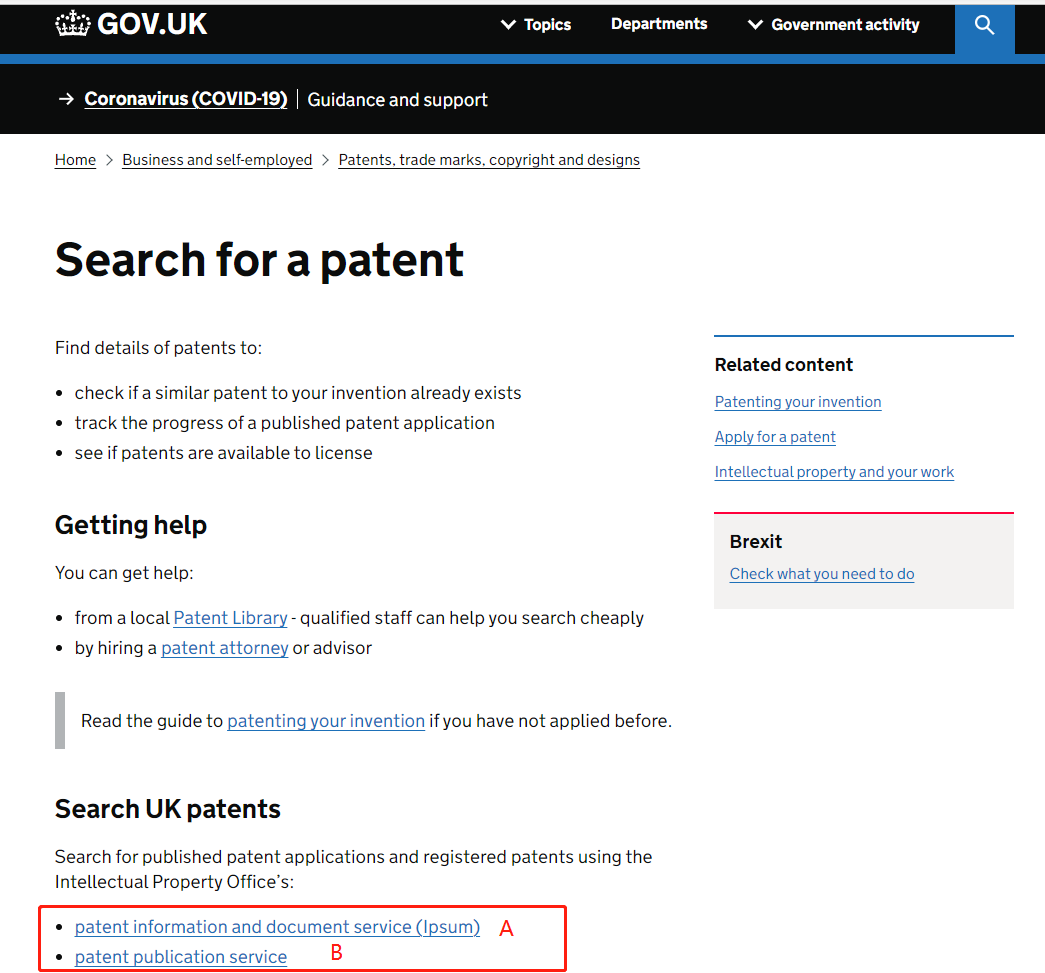Open the Patent Library link
The width and height of the screenshot is (1045, 973).
click(231, 618)
